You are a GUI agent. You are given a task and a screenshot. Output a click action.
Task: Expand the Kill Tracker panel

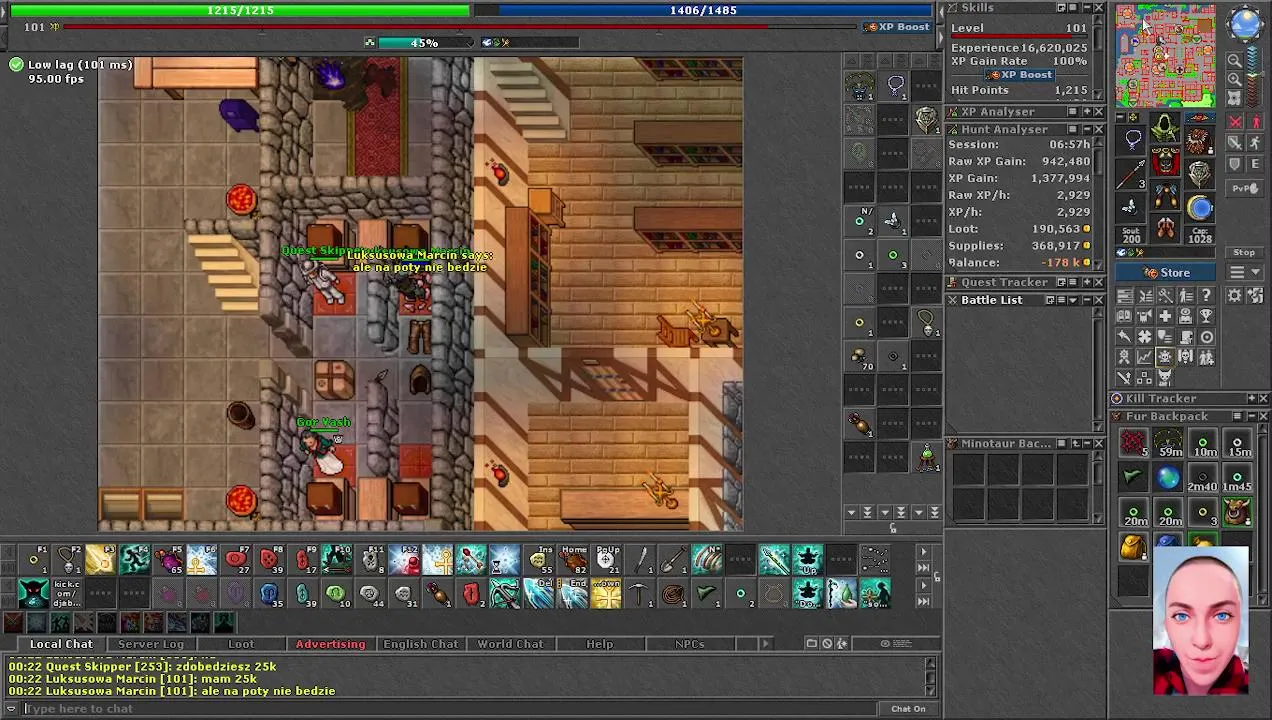[x=1250, y=399]
